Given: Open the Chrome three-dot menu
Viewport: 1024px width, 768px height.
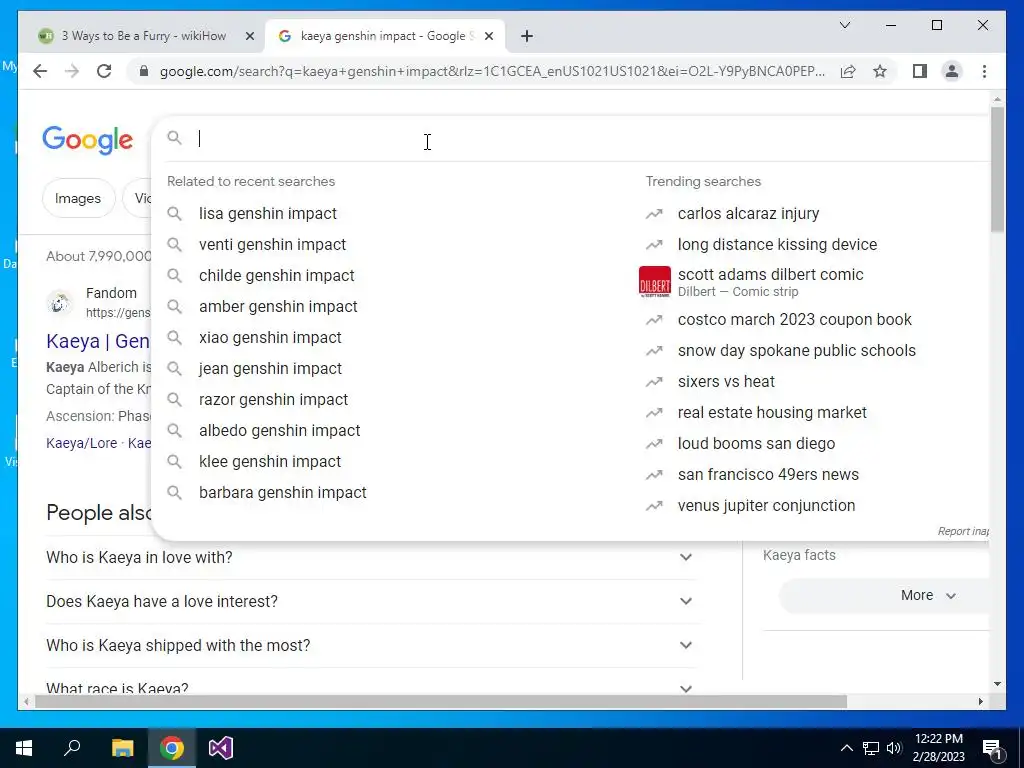Looking at the screenshot, I should (x=984, y=71).
